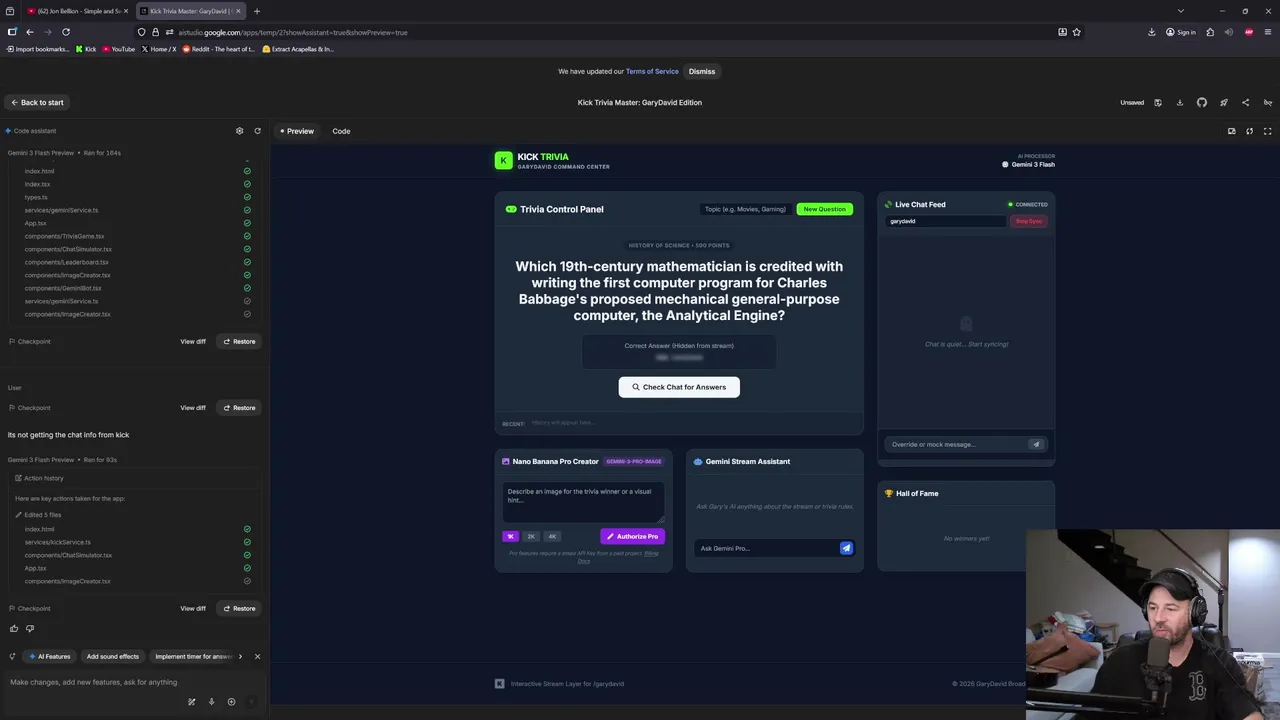Image resolution: width=1280 pixels, height=720 pixels.
Task: Click services/kickService.ts in file list
Action: 58,542
